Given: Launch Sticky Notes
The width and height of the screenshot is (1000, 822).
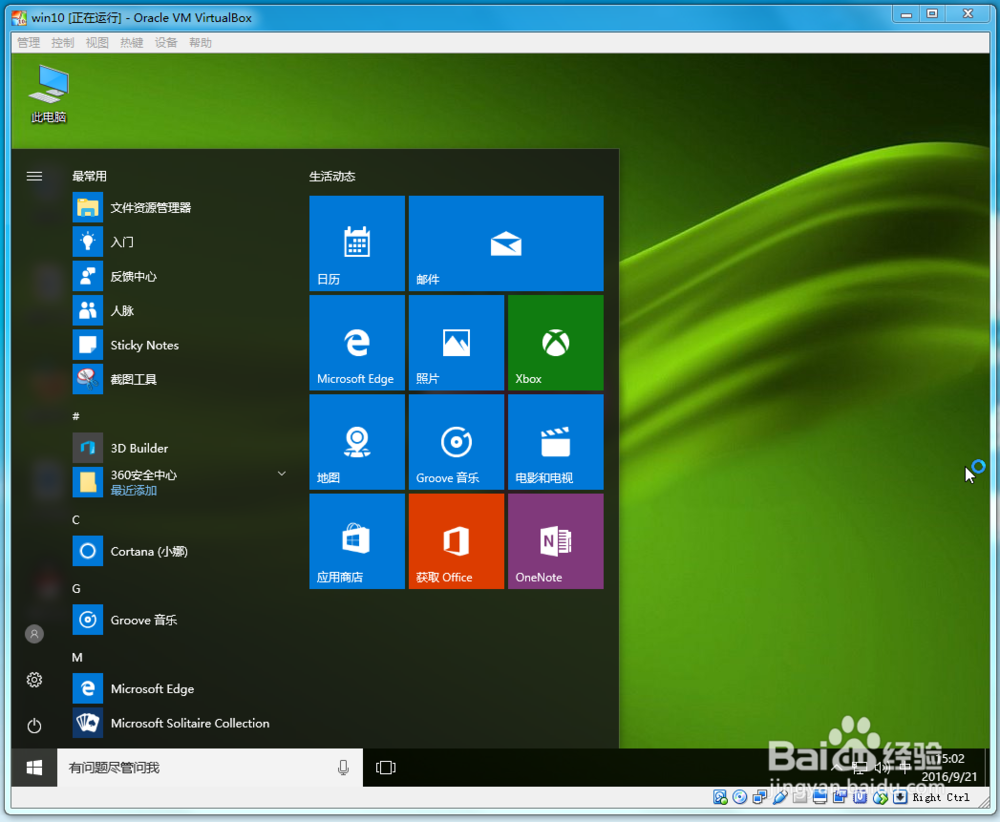Looking at the screenshot, I should pyautogui.click(x=180, y=346).
